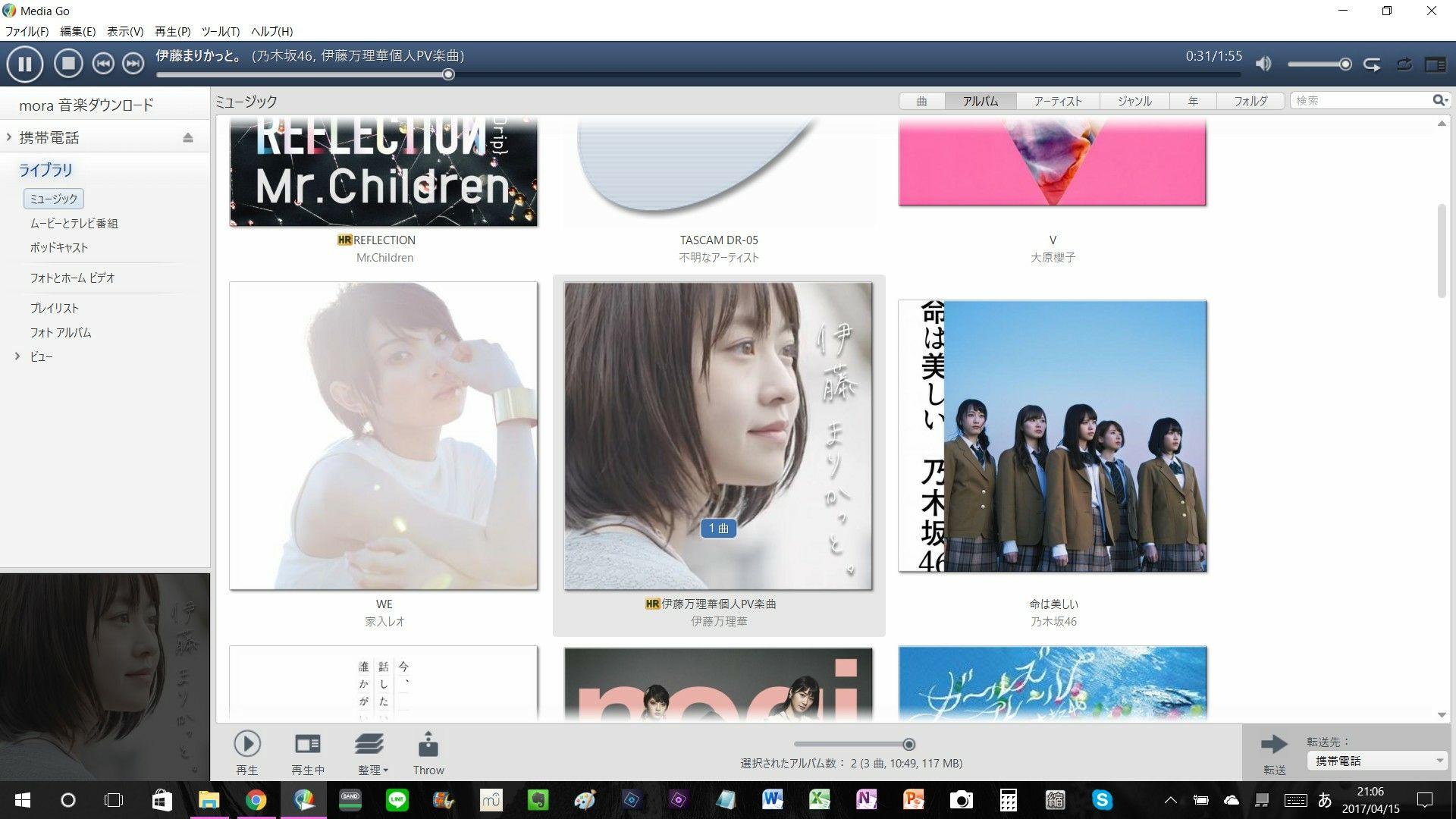Skip to the next track
Viewport: 1456px width, 819px height.
click(x=133, y=64)
